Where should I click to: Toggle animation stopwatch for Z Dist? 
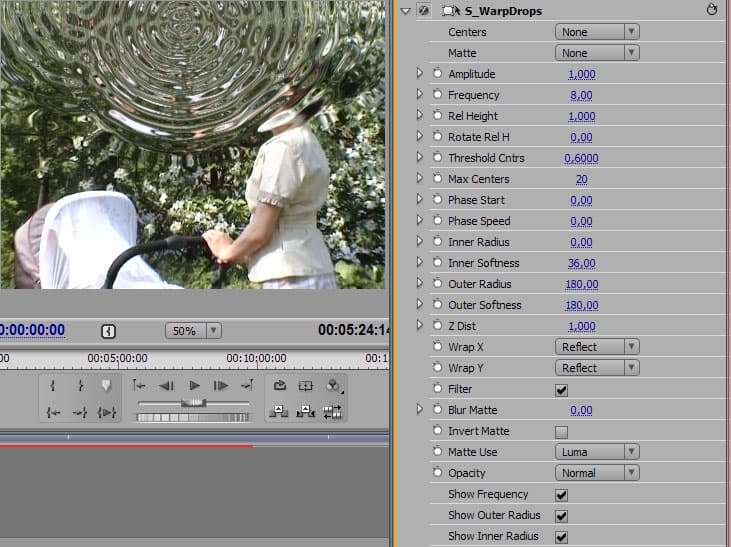pos(437,325)
